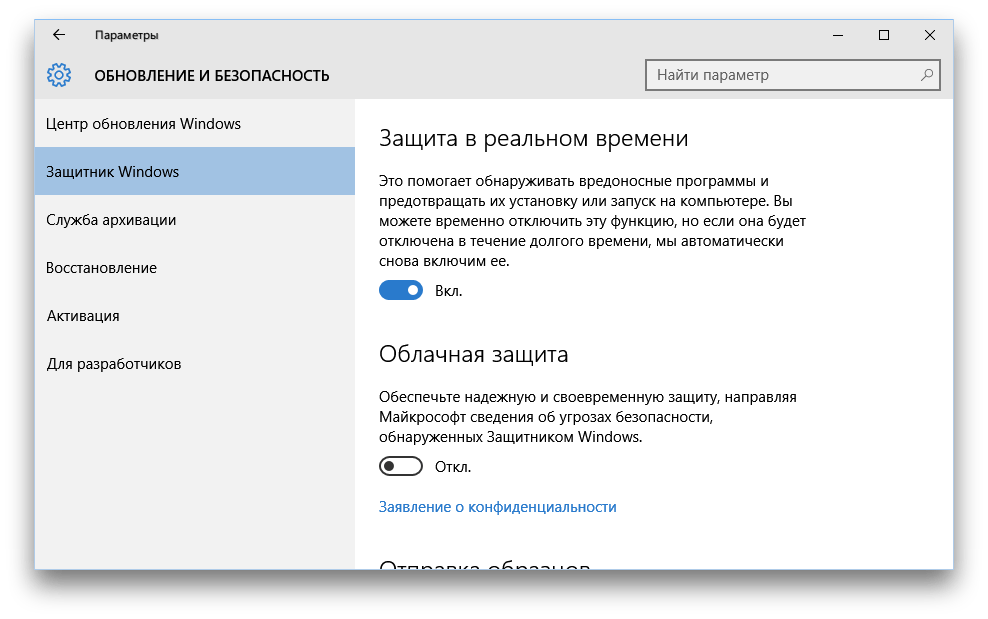Focus the Найти параметр search field
This screenshot has width=988, height=619.
pyautogui.click(x=793, y=75)
